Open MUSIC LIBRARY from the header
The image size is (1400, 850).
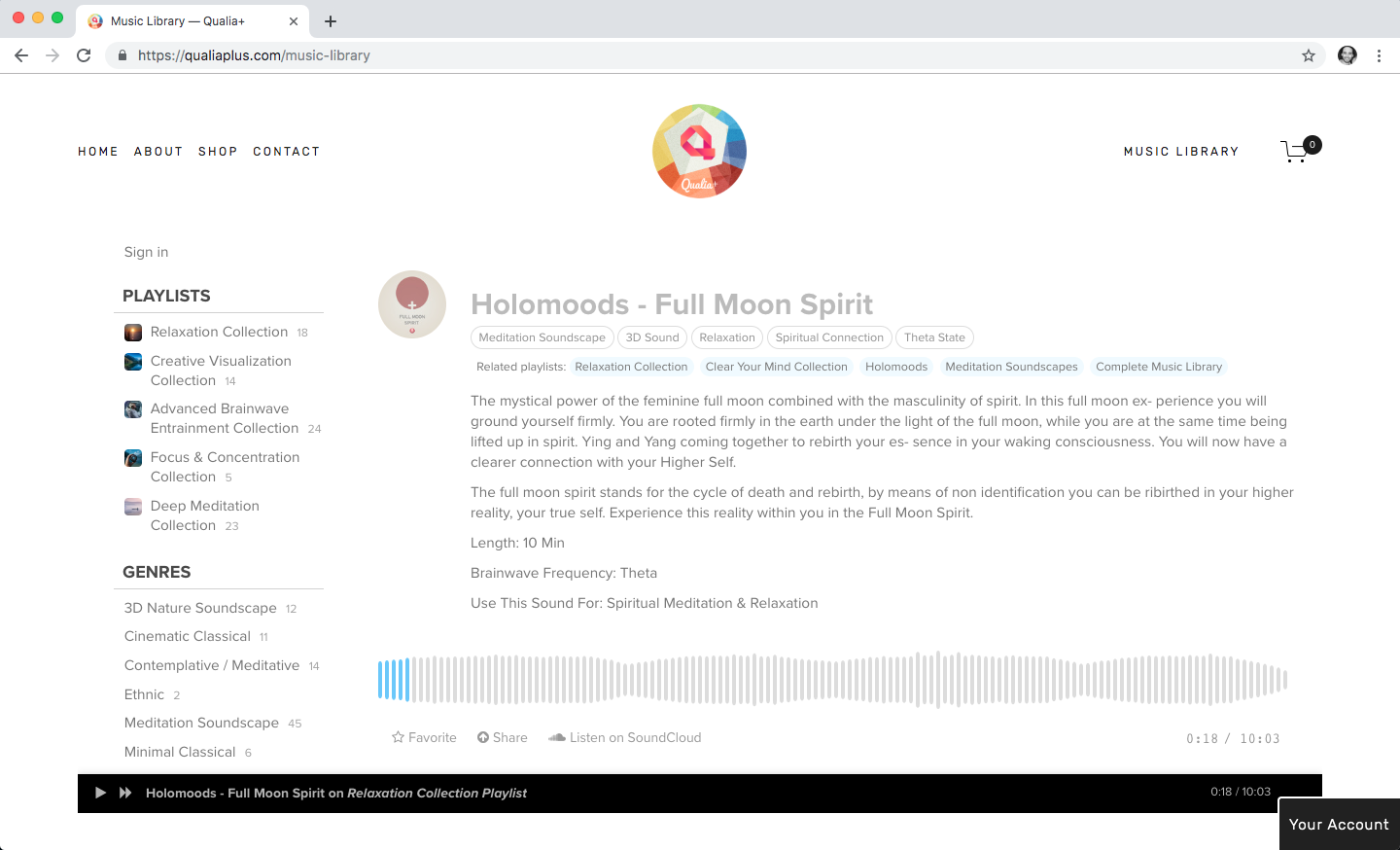point(1181,152)
